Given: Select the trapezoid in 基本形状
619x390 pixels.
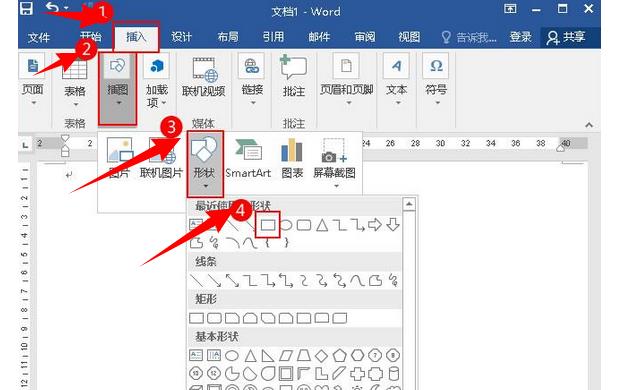Looking at the screenshot, I should point(304,356).
